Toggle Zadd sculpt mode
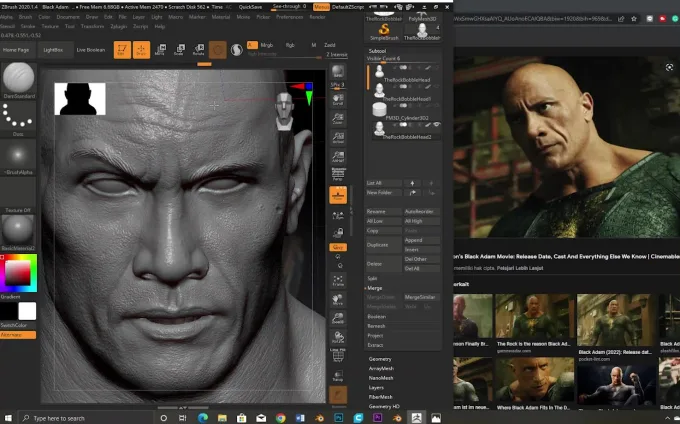The image size is (680, 424). [x=330, y=45]
